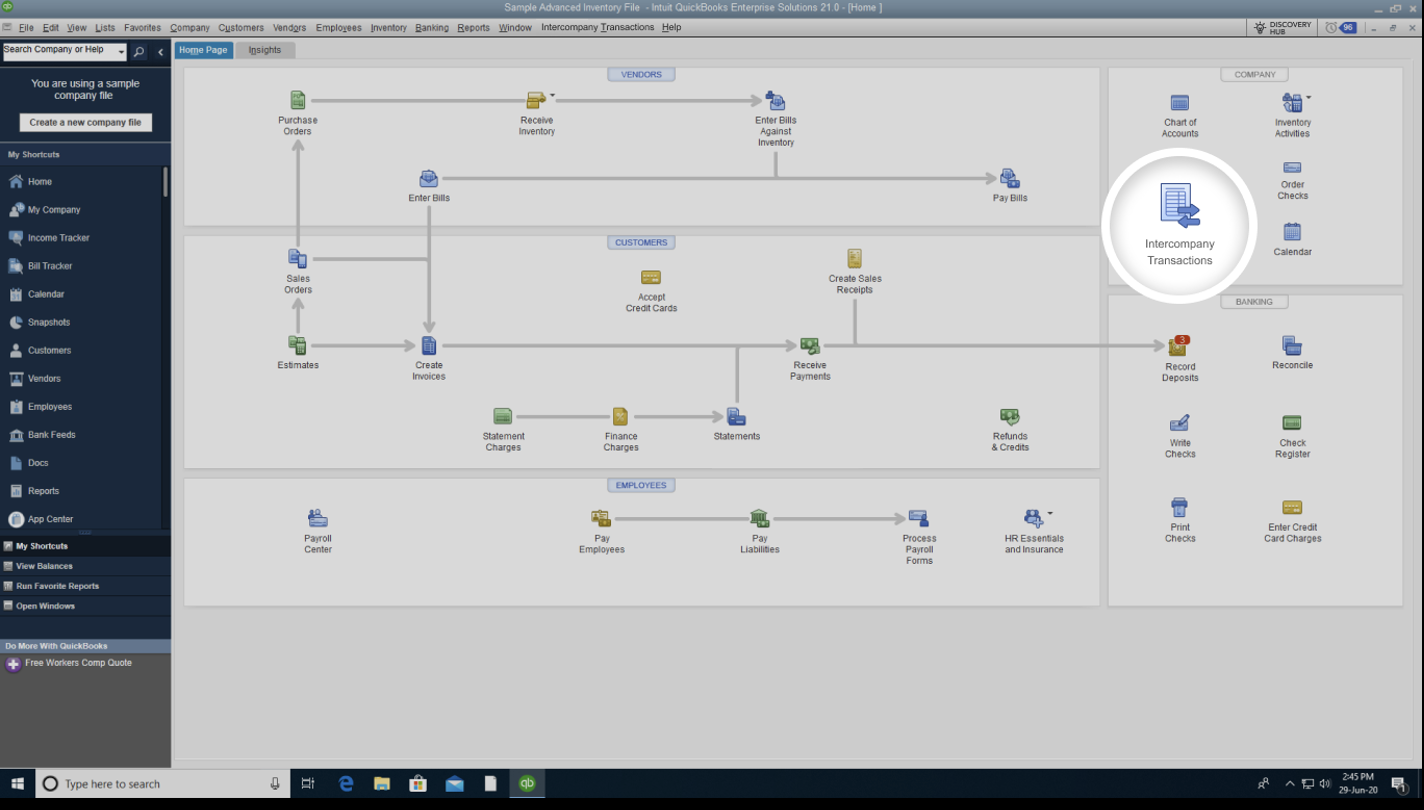Image resolution: width=1424 pixels, height=810 pixels.
Task: Open the Statements icon
Action: click(736, 416)
